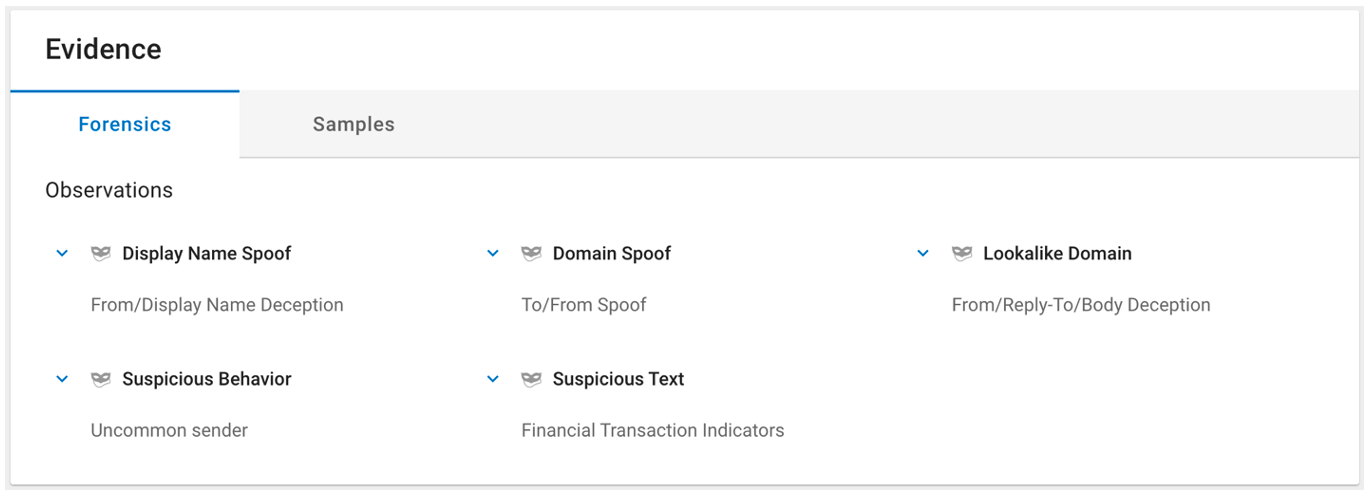Click the mask icon beside Suspicious Behavior
The width and height of the screenshot is (1371, 495).
(x=101, y=380)
